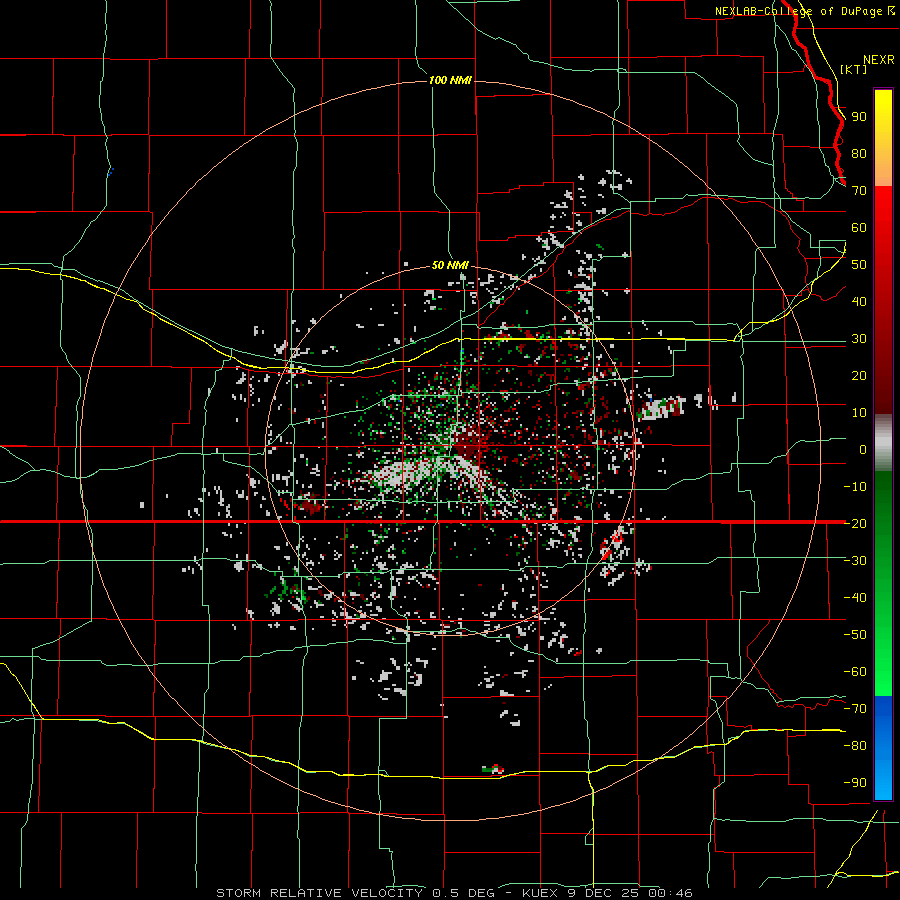This screenshot has height=900, width=900.
Task: Click the gray zero-velocity segment of color bar
Action: click(883, 443)
